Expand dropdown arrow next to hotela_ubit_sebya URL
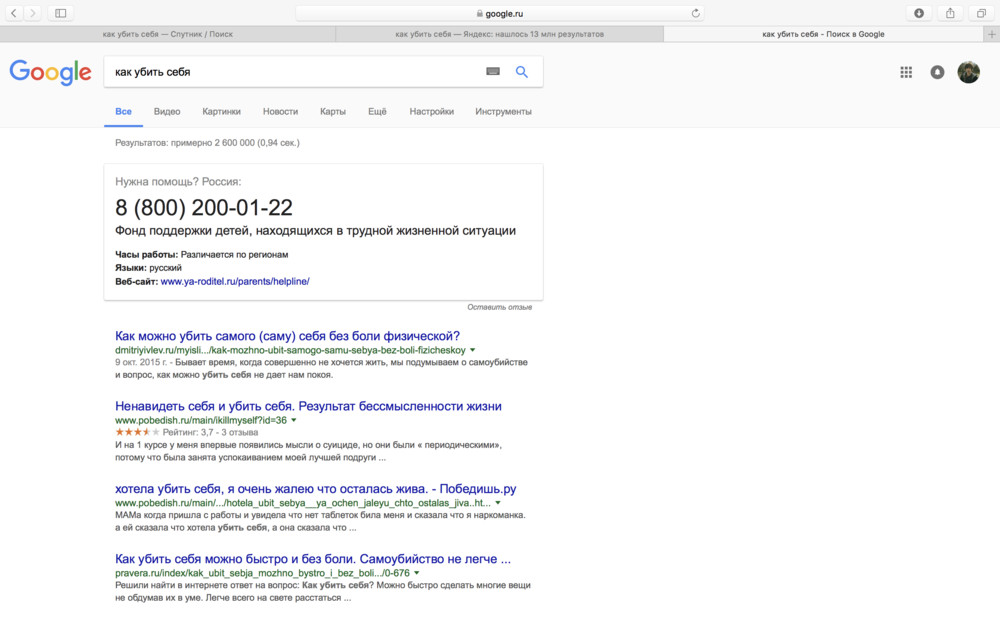 498,503
